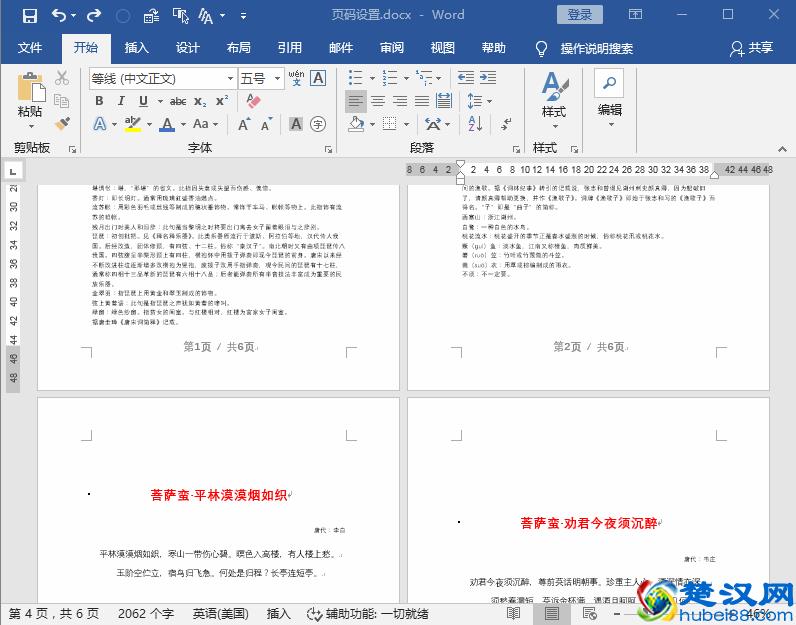Screen dimensions: 796x625
Task: Switch to the 审阅 tab
Action: (x=392, y=48)
